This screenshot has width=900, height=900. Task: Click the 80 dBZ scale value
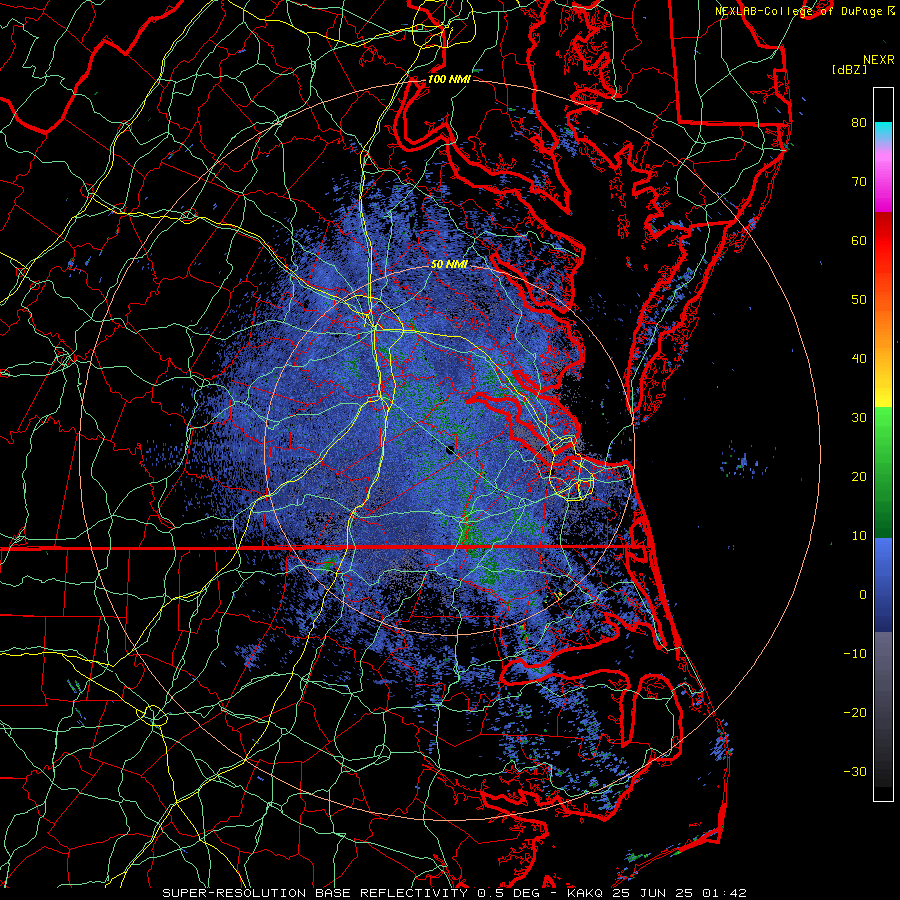(x=859, y=122)
